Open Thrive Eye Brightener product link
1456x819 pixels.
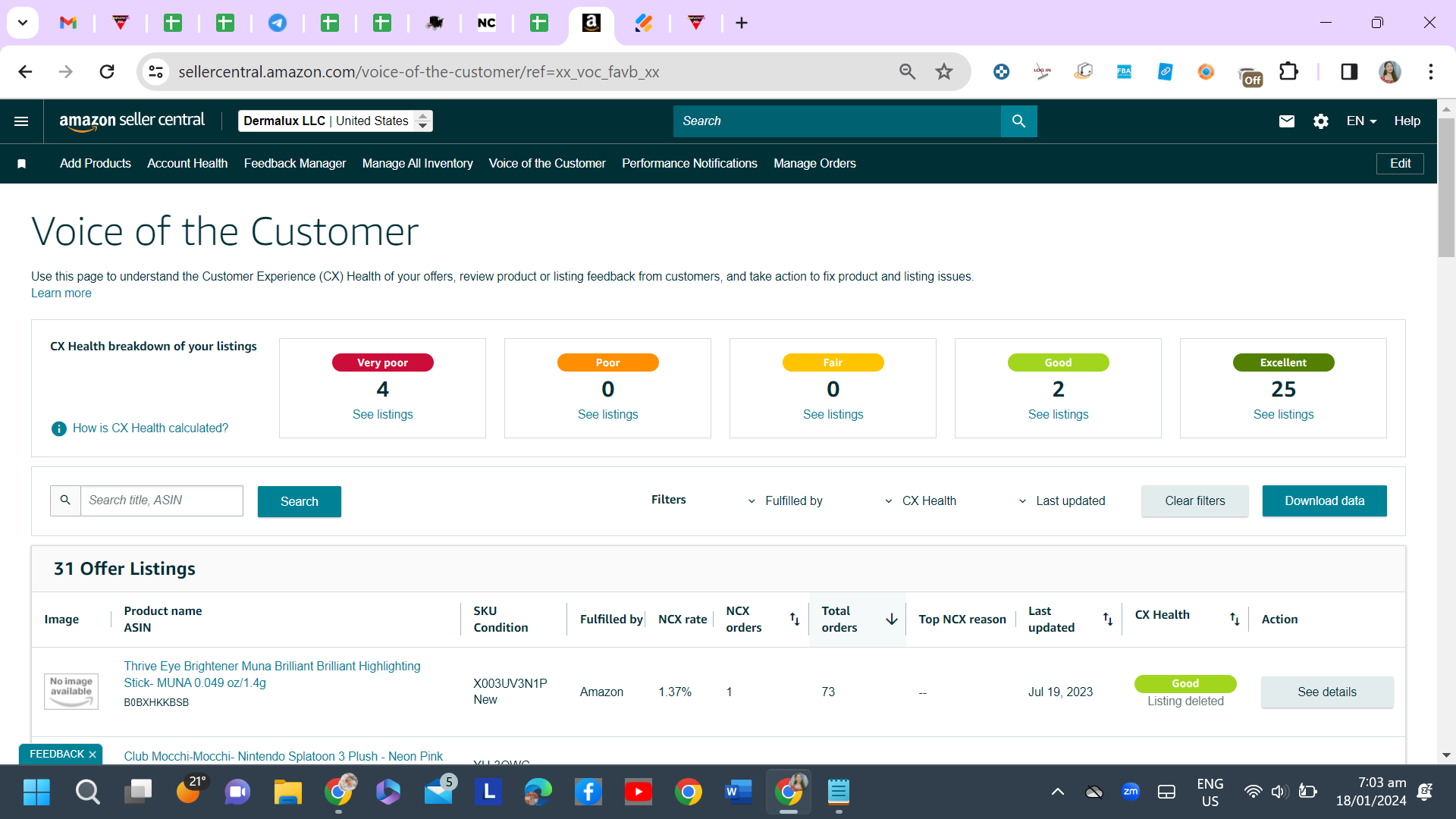click(x=272, y=675)
